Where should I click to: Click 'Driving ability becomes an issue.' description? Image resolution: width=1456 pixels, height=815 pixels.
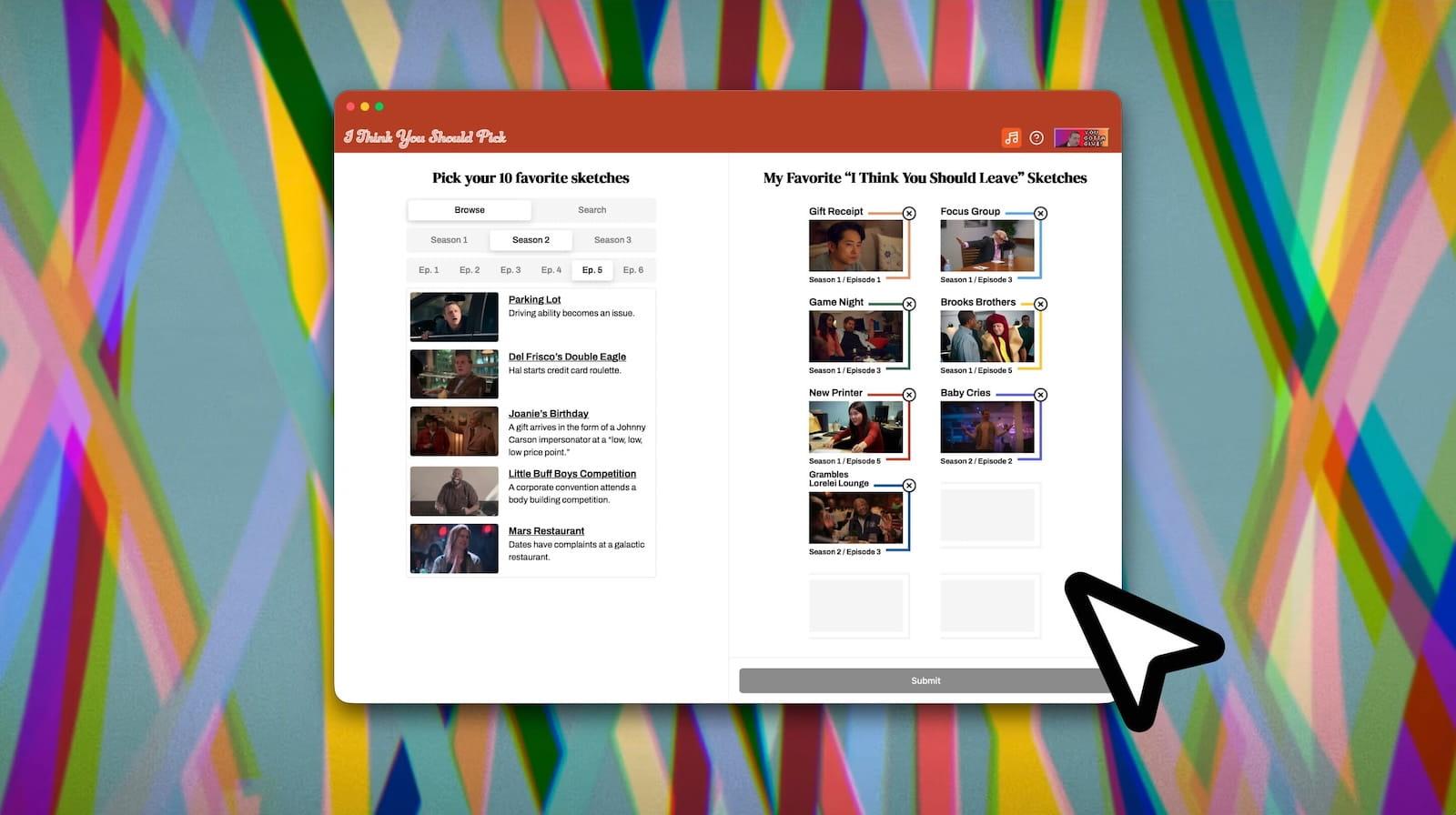coord(571,314)
